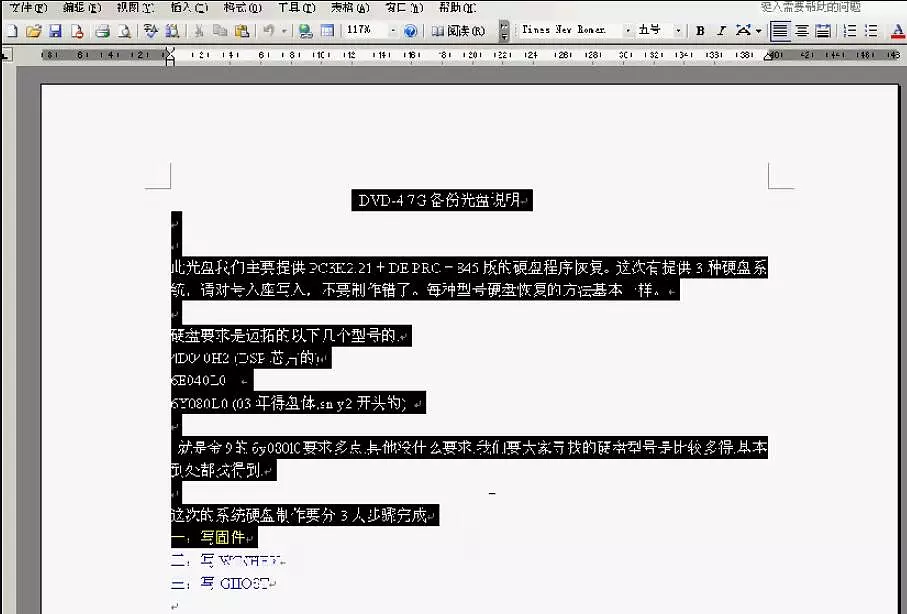Switch to Reading layout 阅读(R)

pyautogui.click(x=458, y=31)
